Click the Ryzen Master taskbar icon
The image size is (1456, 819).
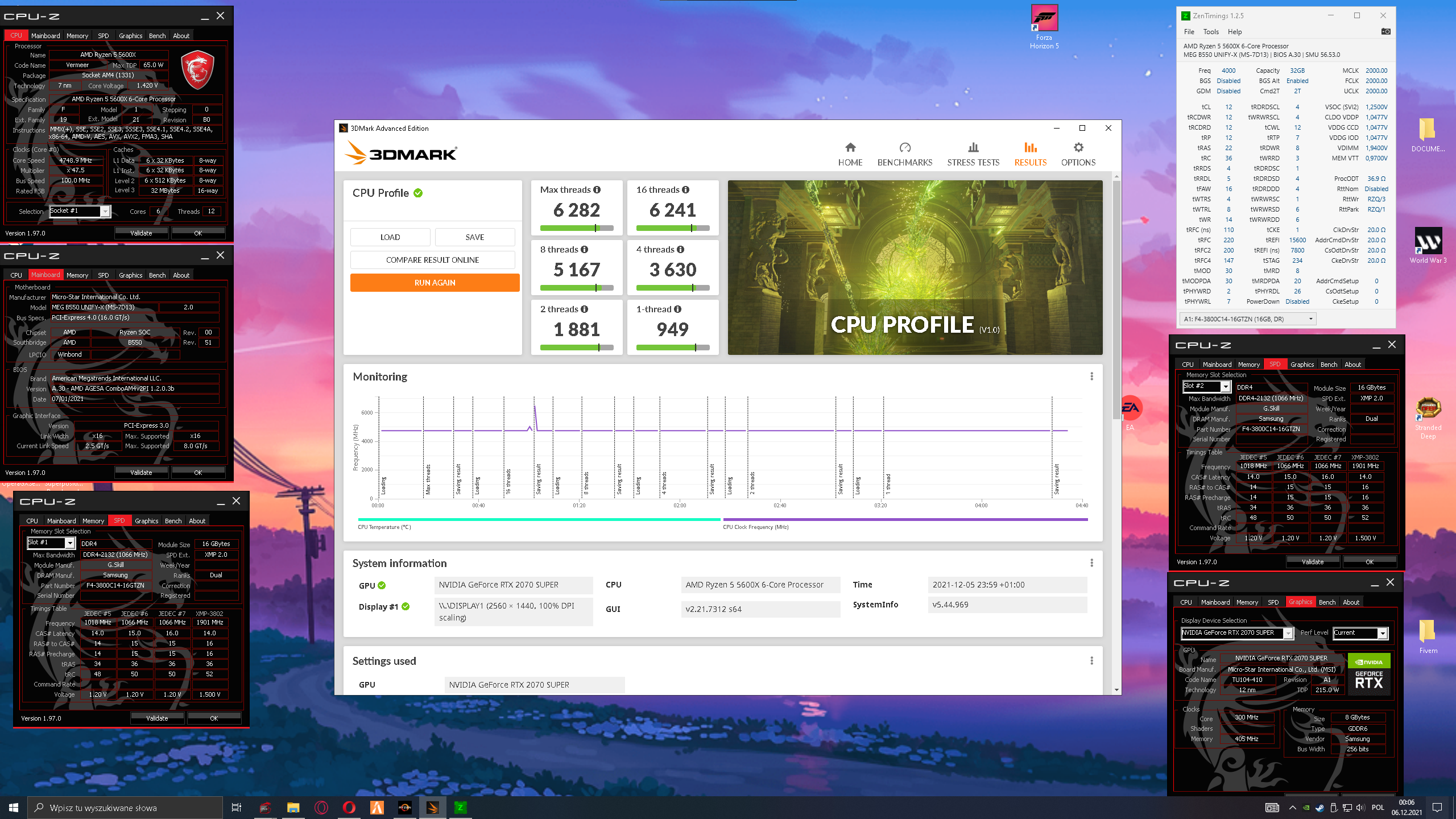tap(405, 808)
